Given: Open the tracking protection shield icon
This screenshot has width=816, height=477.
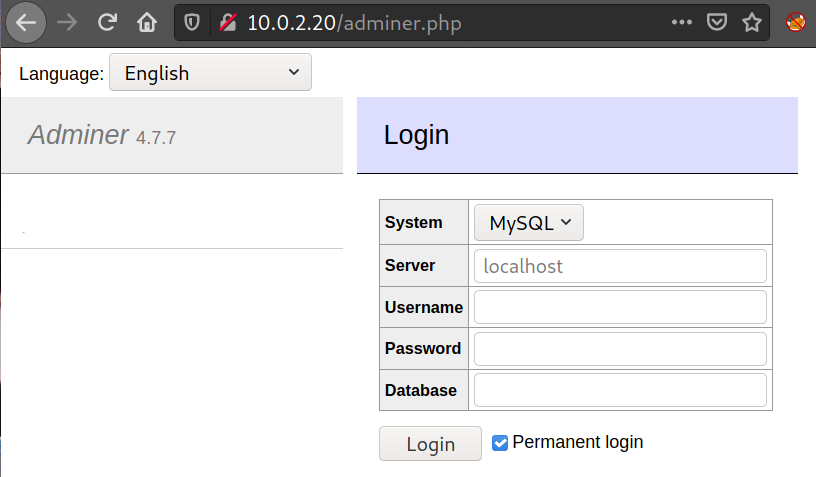Looking at the screenshot, I should [x=192, y=22].
